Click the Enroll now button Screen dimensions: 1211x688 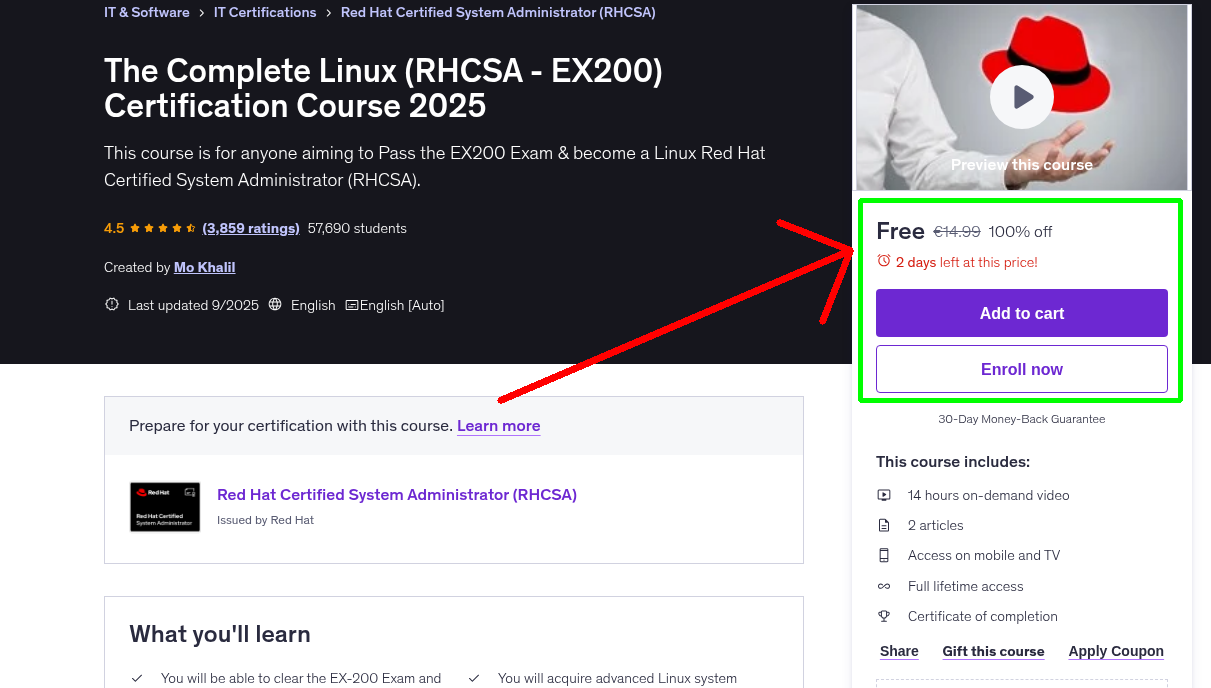click(x=1021, y=369)
